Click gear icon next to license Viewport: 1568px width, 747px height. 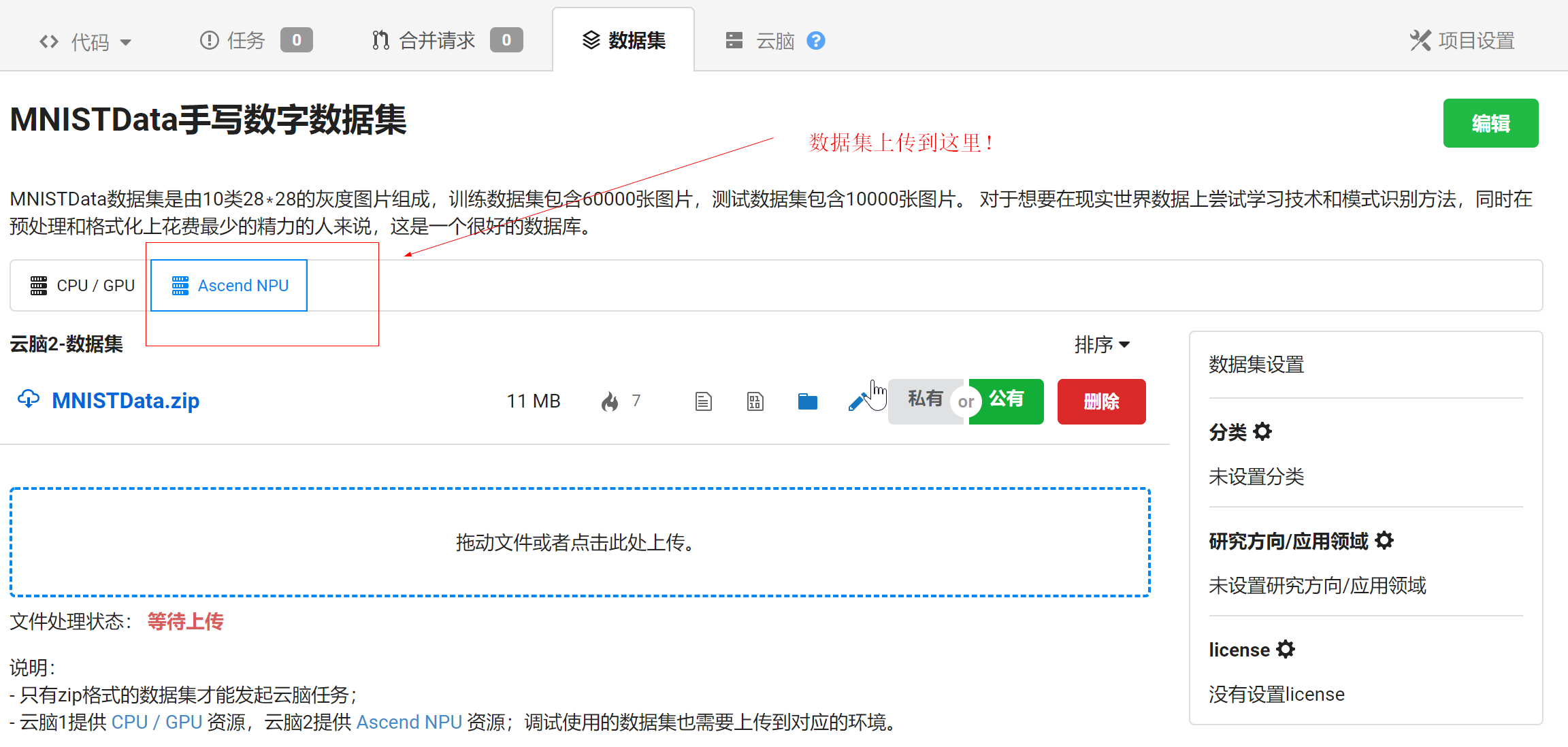pos(1286,649)
